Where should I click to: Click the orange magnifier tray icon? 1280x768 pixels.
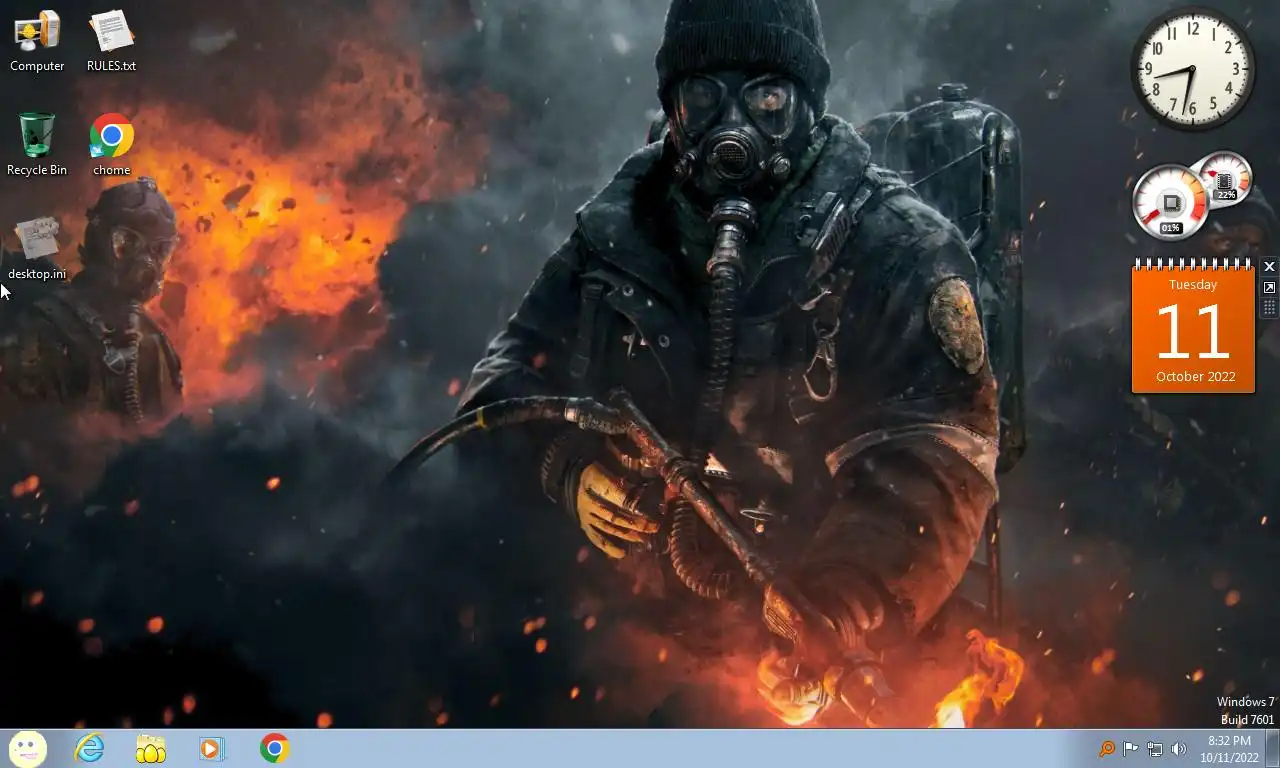click(x=1107, y=749)
